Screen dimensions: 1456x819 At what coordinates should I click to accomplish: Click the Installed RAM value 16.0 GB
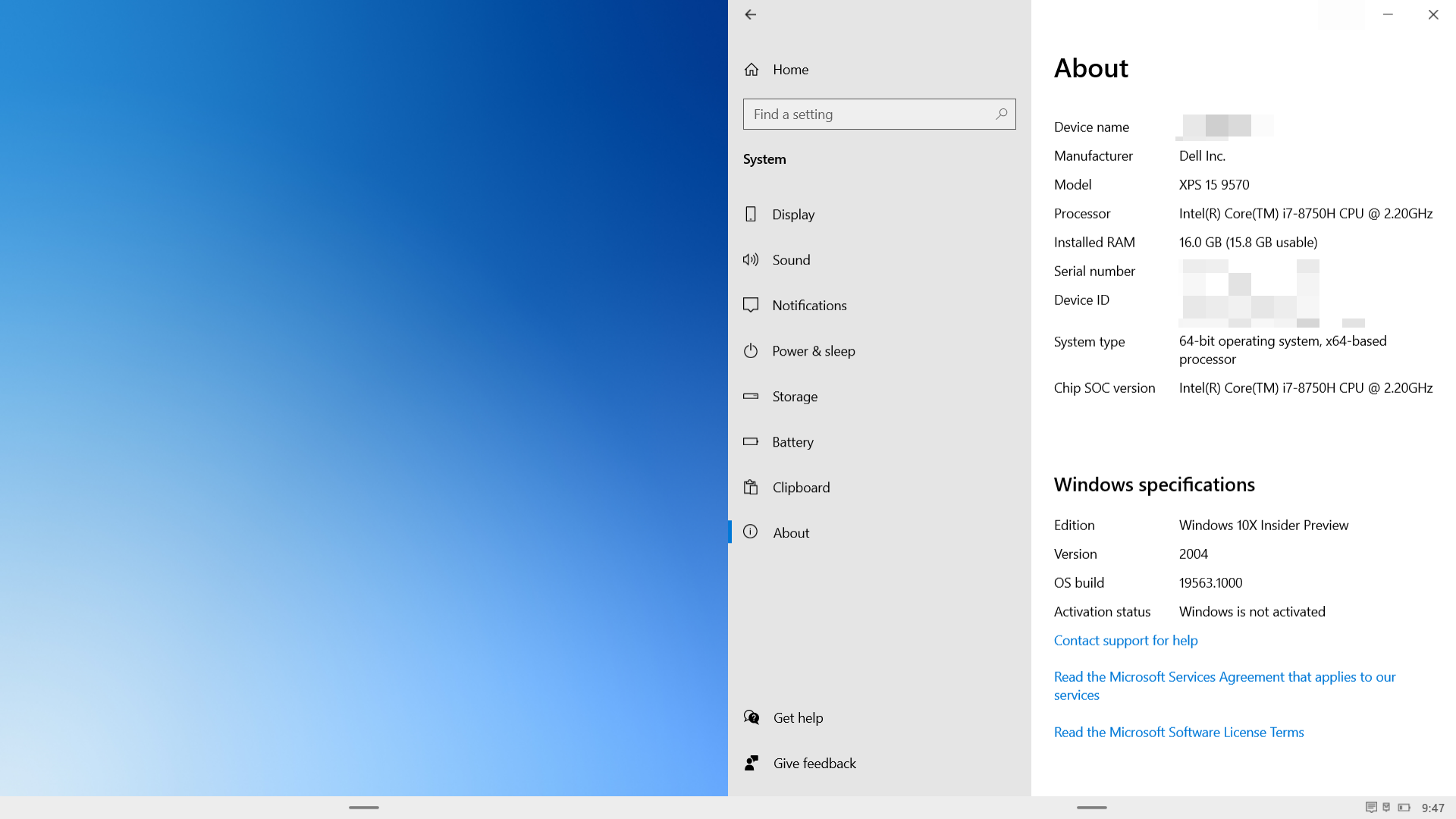point(1248,243)
